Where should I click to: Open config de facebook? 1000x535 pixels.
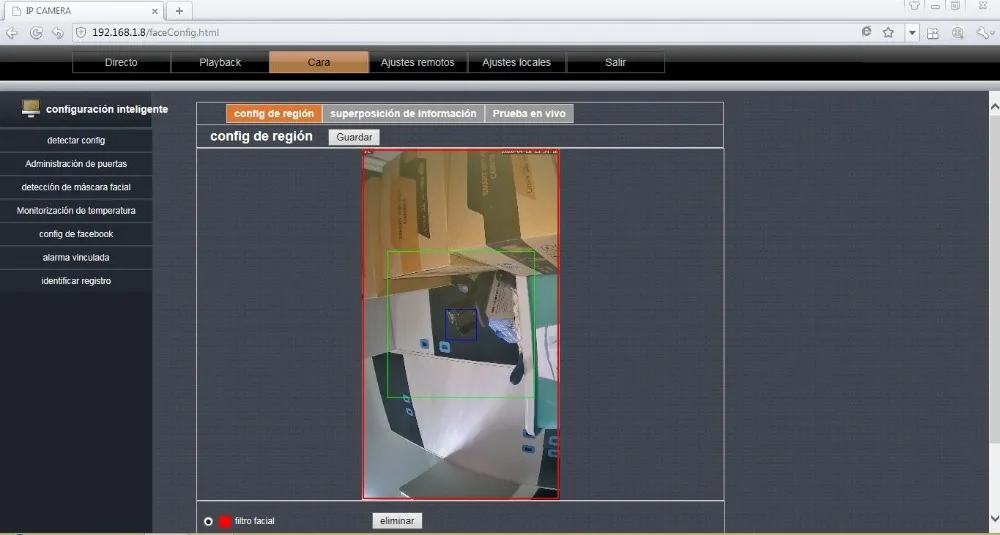[x=76, y=234]
